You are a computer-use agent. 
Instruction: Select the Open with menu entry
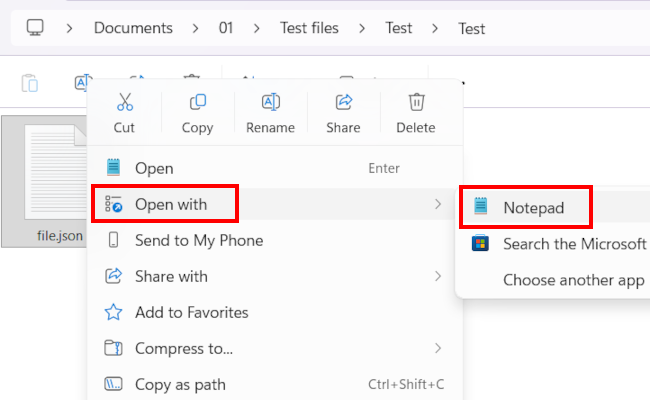click(275, 204)
